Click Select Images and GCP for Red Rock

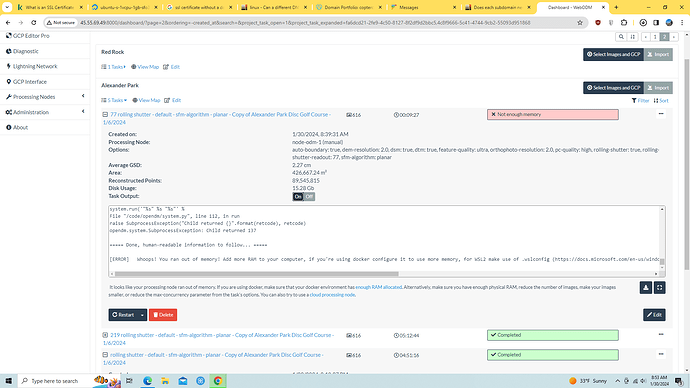tap(613, 55)
